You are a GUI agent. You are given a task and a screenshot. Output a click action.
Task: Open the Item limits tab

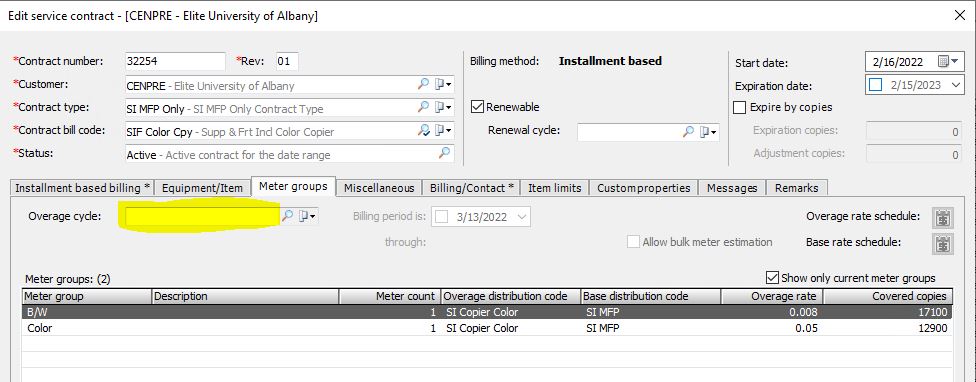555,188
